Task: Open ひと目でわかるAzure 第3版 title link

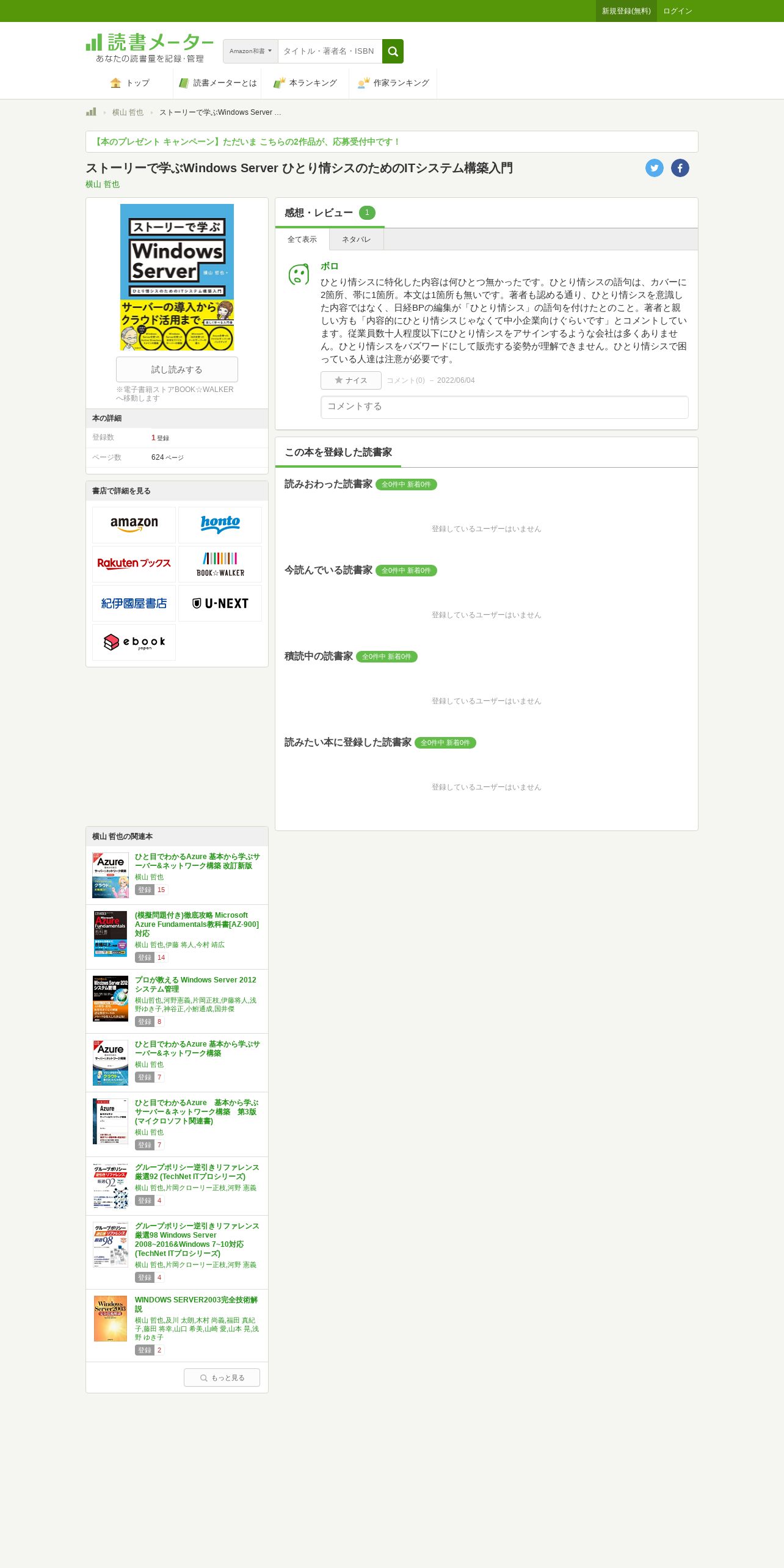Action: pos(197,1112)
